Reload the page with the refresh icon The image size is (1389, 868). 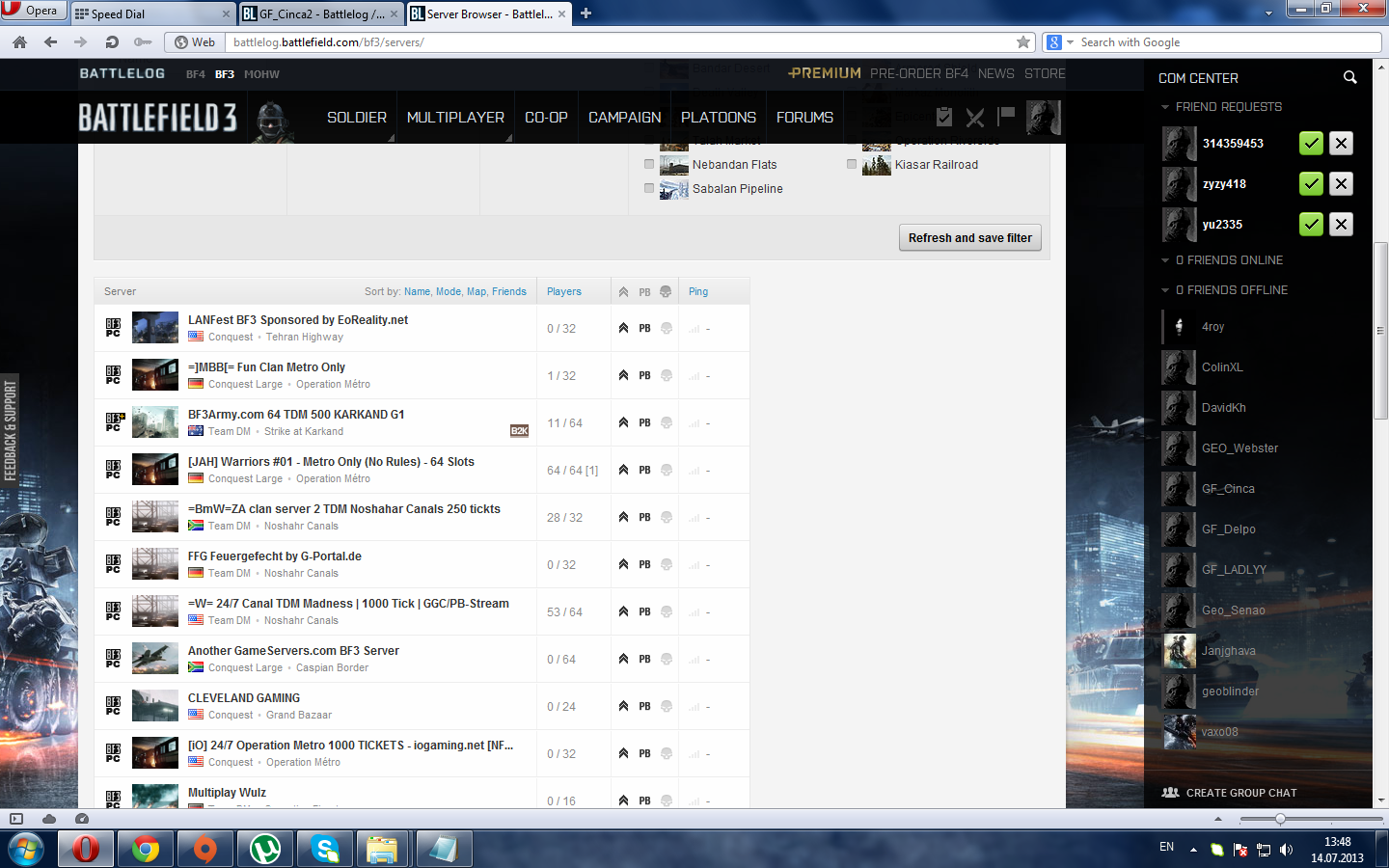click(112, 42)
